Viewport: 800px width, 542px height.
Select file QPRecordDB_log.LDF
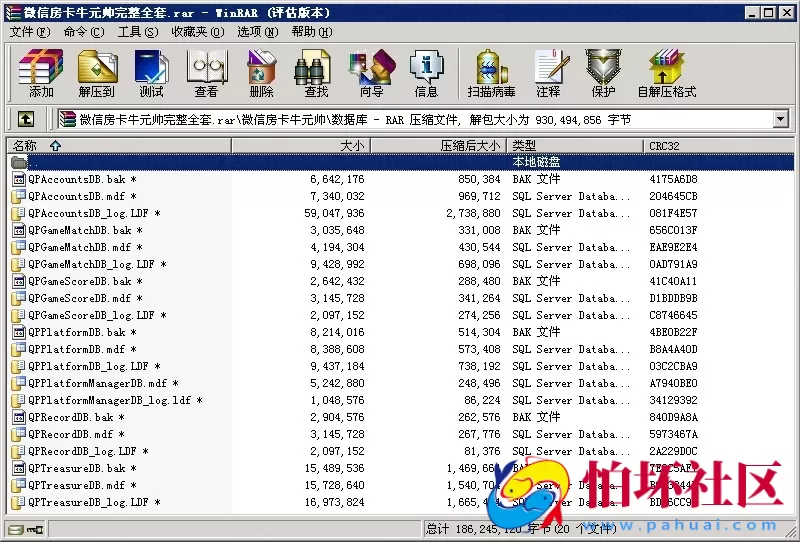coord(88,451)
